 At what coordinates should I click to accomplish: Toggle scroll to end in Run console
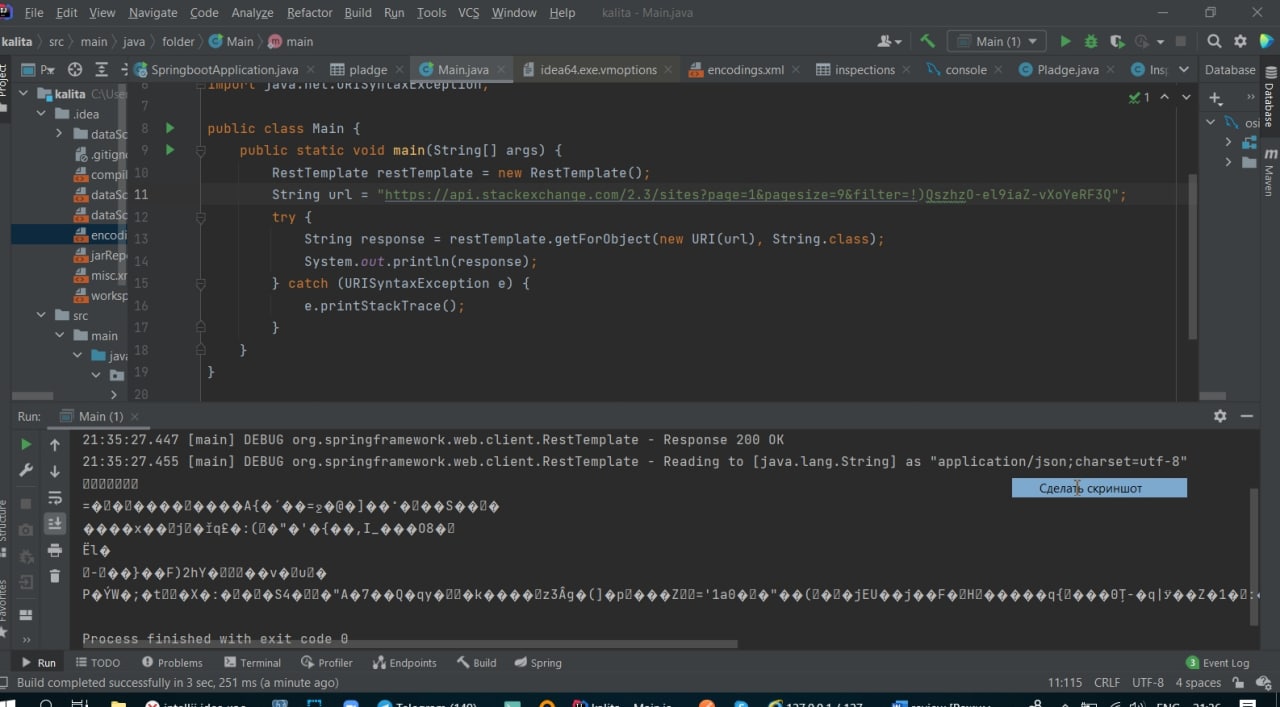55,523
